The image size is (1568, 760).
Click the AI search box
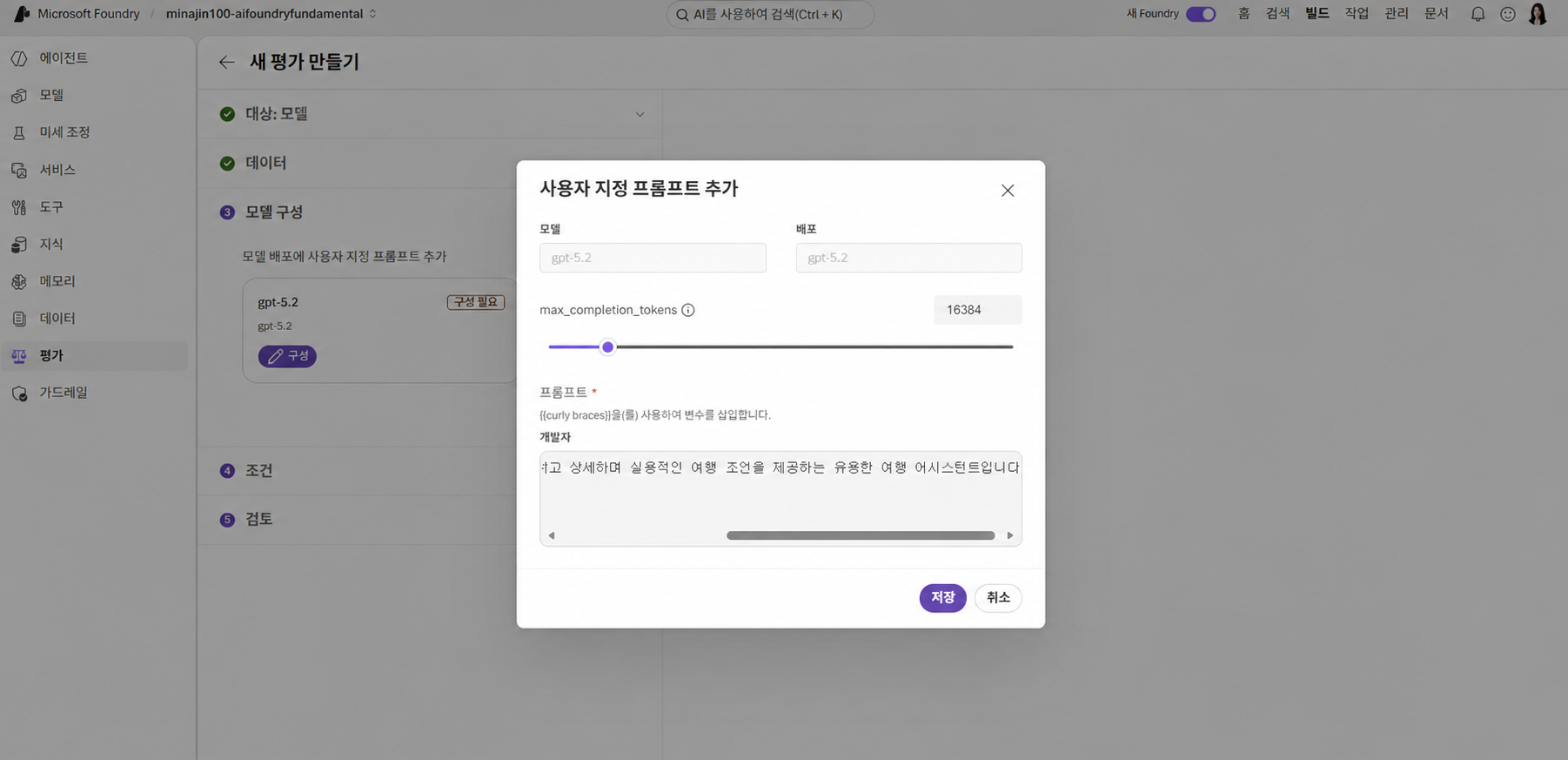pyautogui.click(x=770, y=14)
